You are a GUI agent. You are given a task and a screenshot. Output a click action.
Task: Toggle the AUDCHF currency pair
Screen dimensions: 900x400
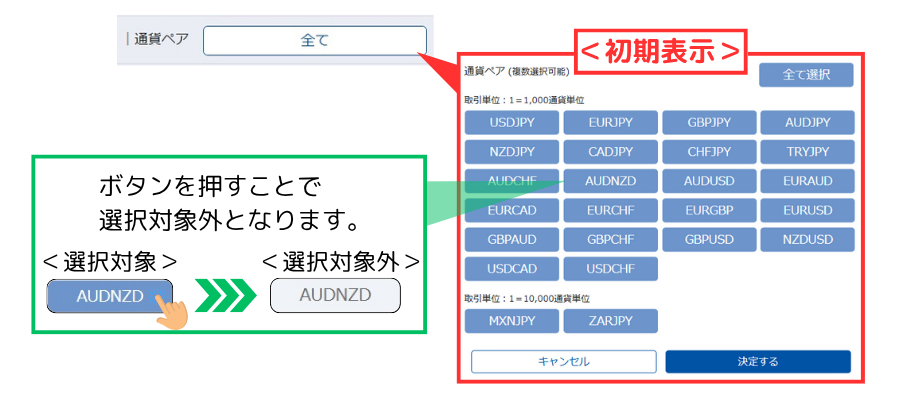click(512, 181)
